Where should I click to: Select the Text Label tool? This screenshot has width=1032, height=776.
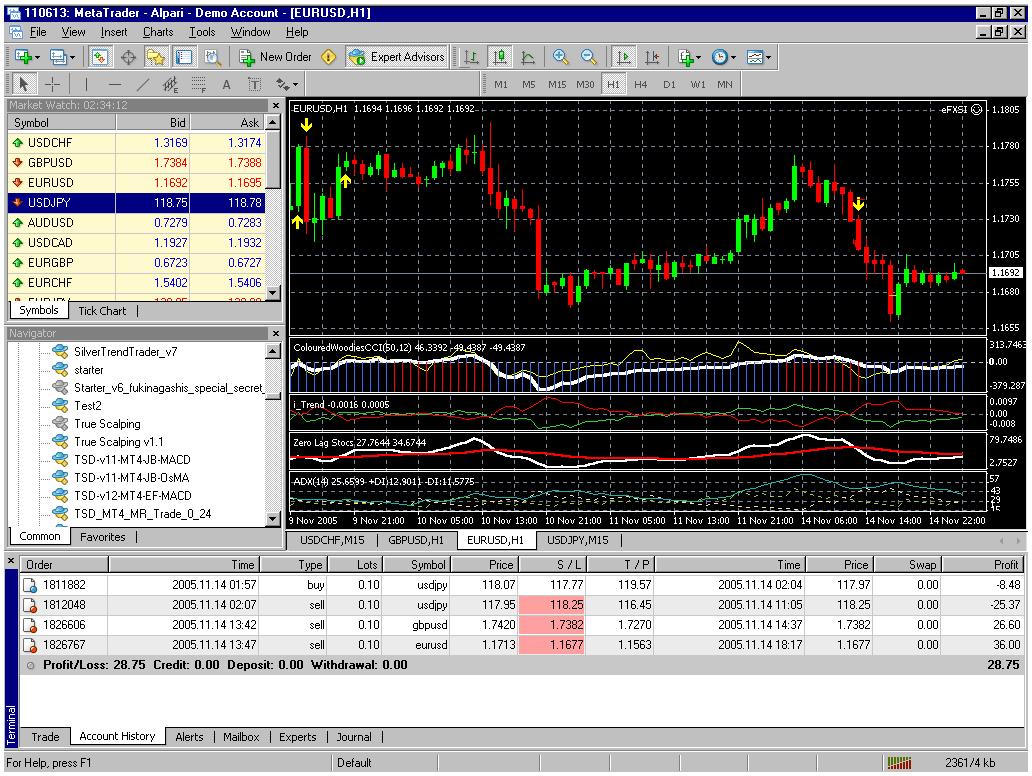pos(255,84)
